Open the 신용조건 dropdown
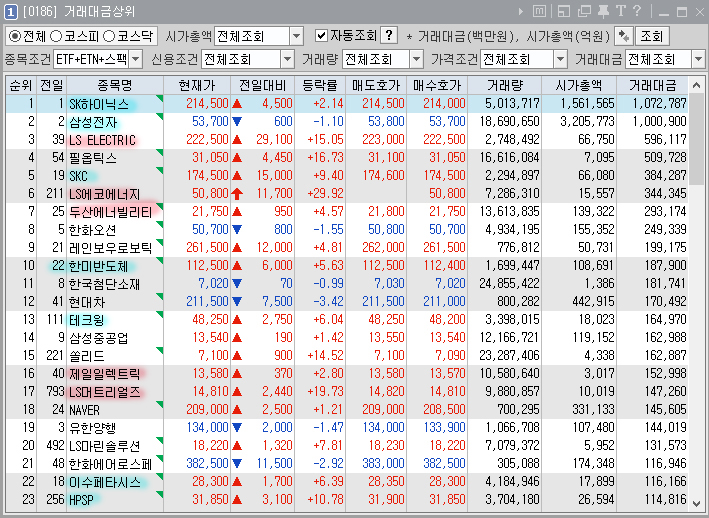The width and height of the screenshot is (709, 518). (287, 59)
